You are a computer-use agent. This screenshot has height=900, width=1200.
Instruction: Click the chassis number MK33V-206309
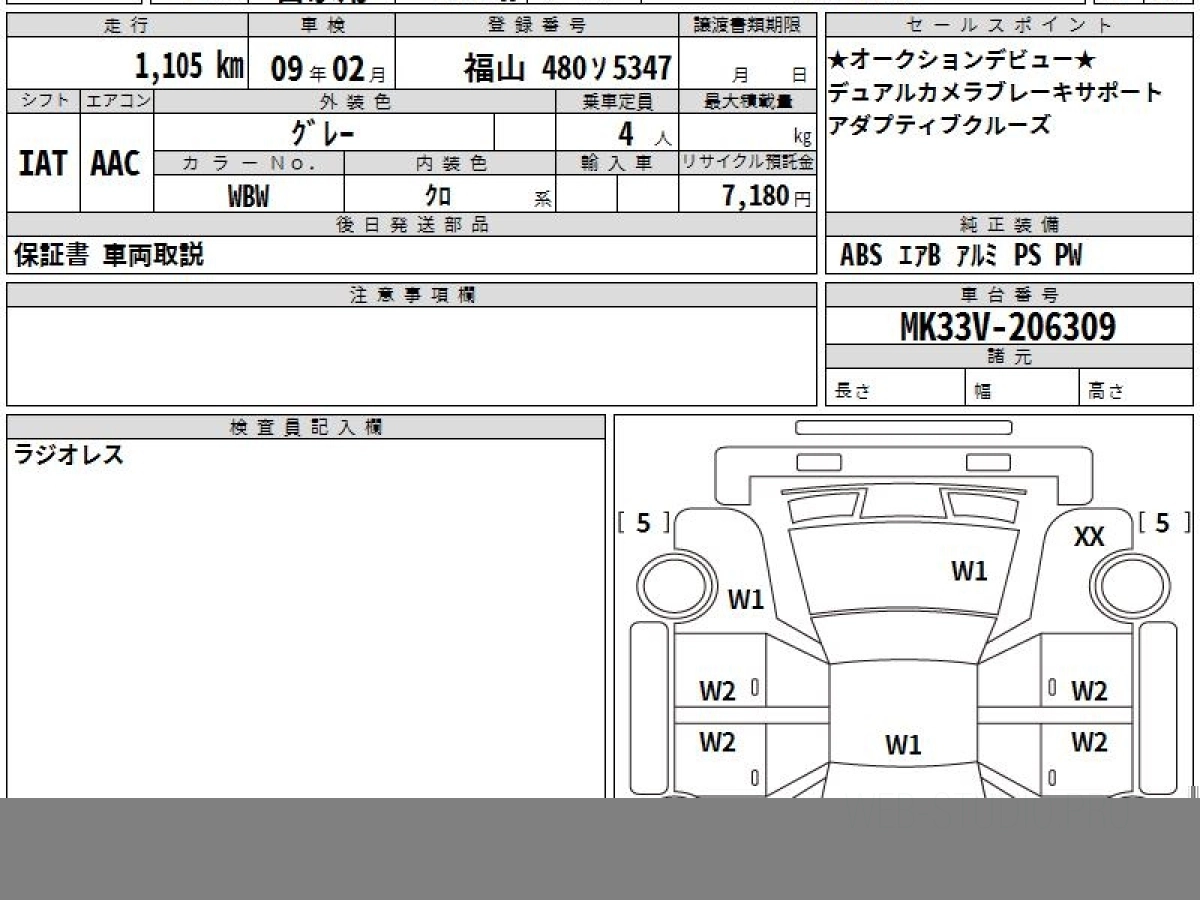[x=1008, y=326]
